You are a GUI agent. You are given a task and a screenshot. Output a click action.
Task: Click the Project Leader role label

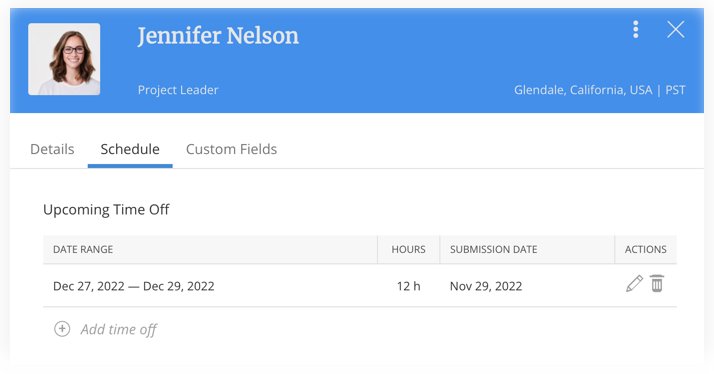click(x=178, y=90)
